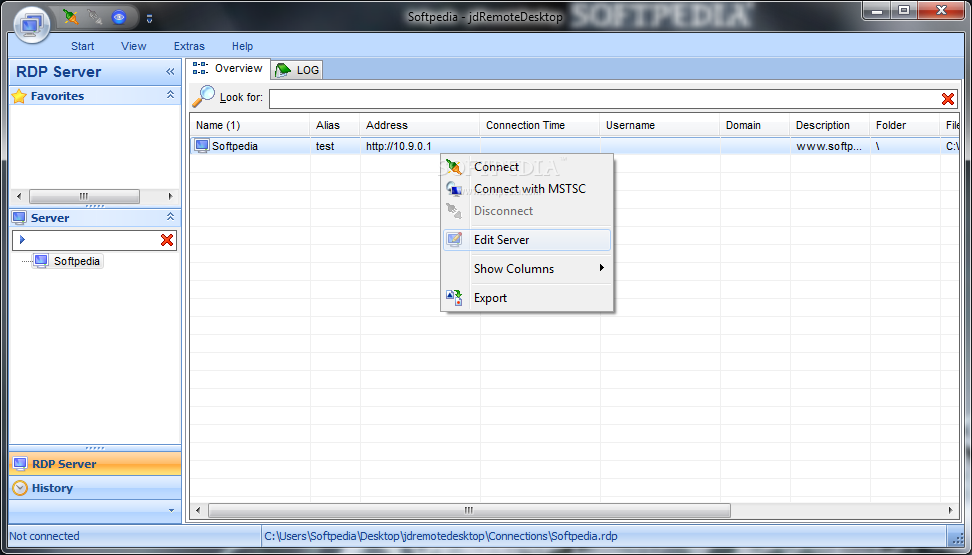This screenshot has height=555, width=972.
Task: Choose Connect from context menu
Action: click(527, 167)
